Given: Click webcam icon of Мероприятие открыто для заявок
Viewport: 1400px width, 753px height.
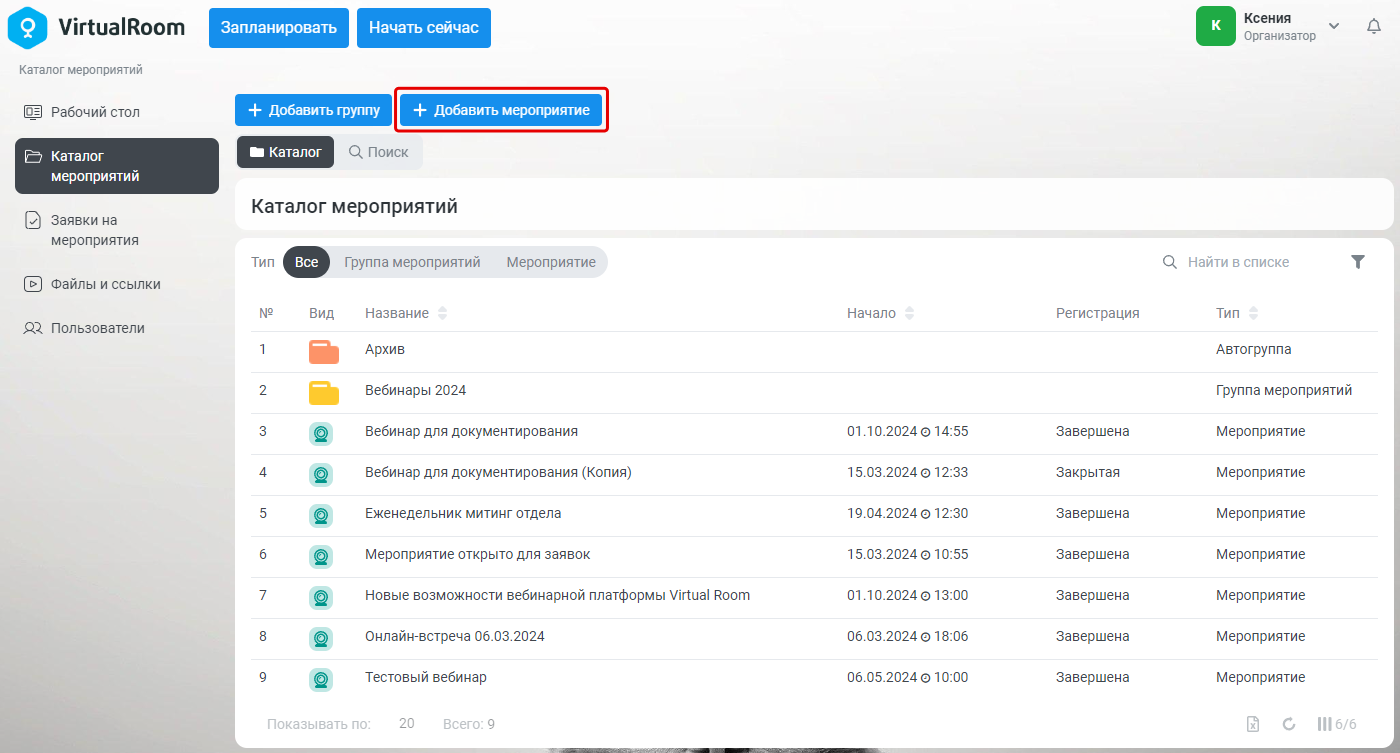Looking at the screenshot, I should pyautogui.click(x=321, y=556).
